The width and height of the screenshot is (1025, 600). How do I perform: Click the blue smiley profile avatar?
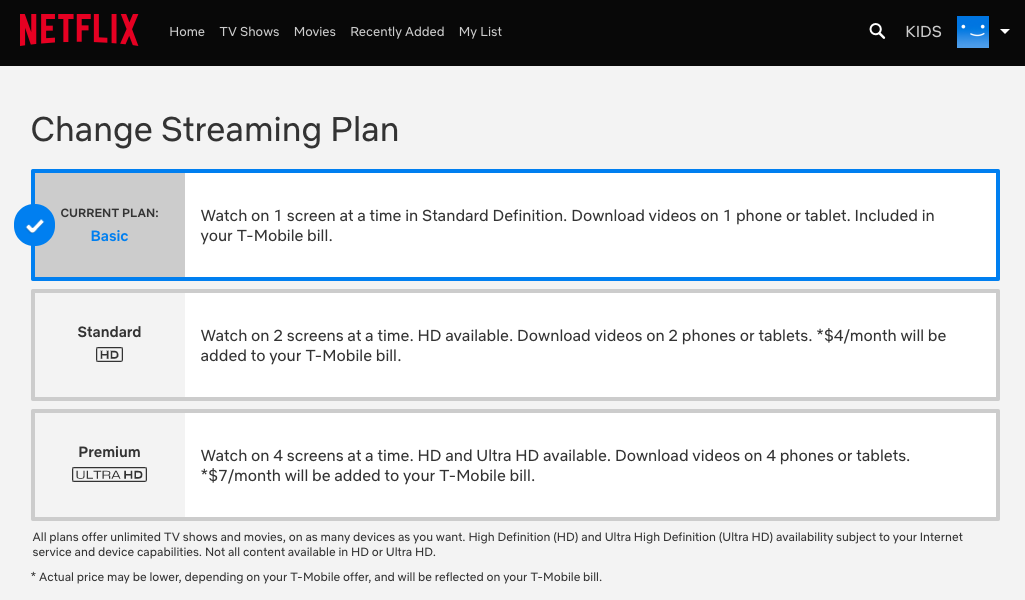coord(973,32)
